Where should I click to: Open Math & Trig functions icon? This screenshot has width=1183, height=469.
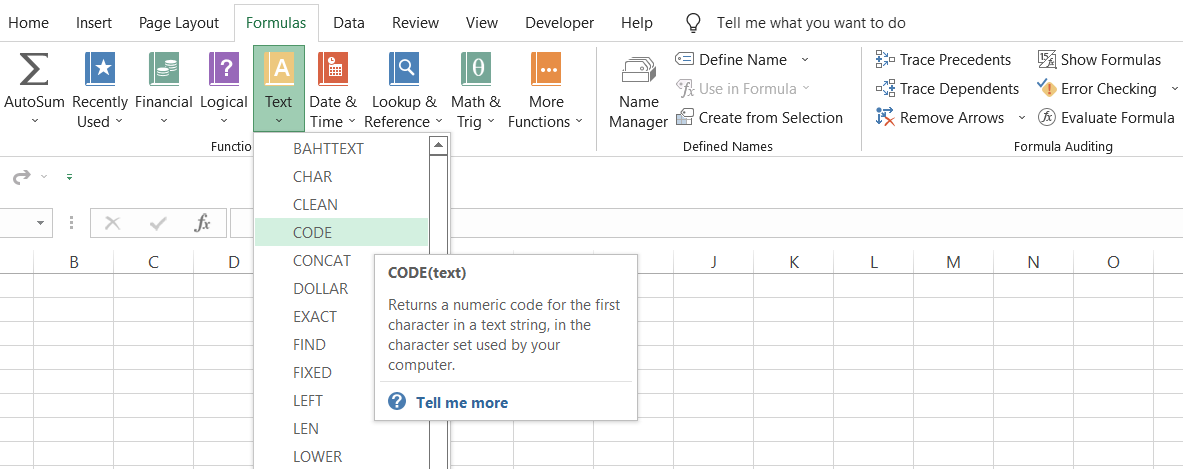(x=475, y=70)
